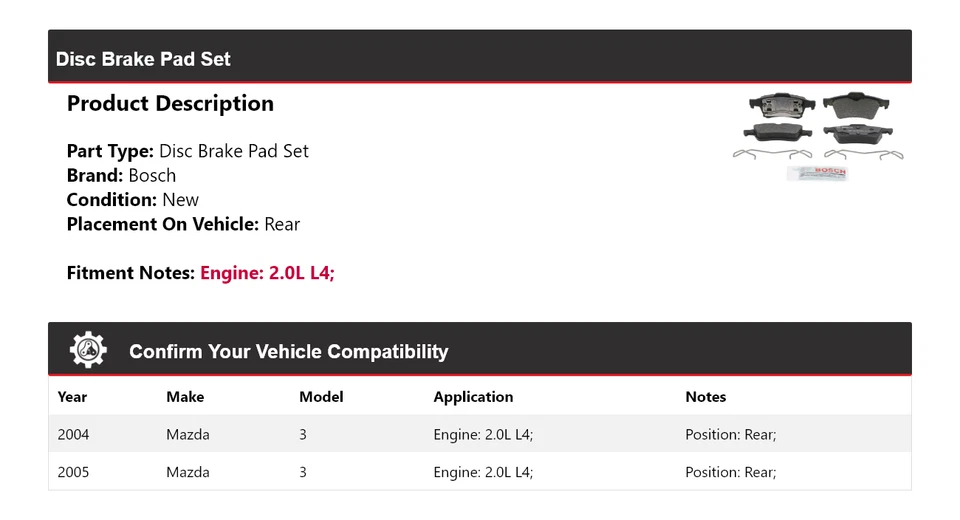Click the Disc Brake Pad Set header title
This screenshot has width=960, height=520.
tap(143, 59)
